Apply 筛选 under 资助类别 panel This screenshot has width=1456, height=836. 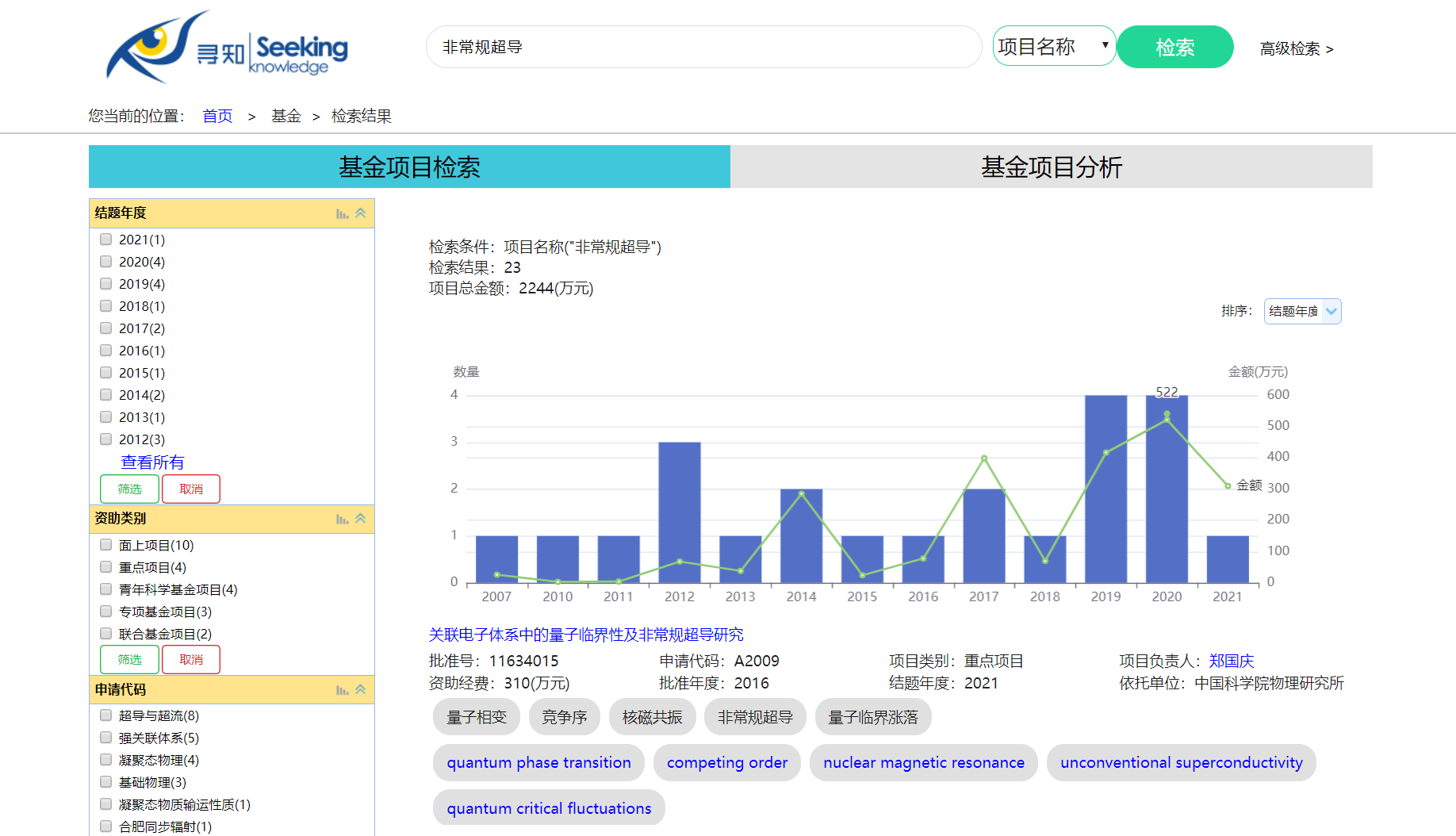tap(130, 659)
